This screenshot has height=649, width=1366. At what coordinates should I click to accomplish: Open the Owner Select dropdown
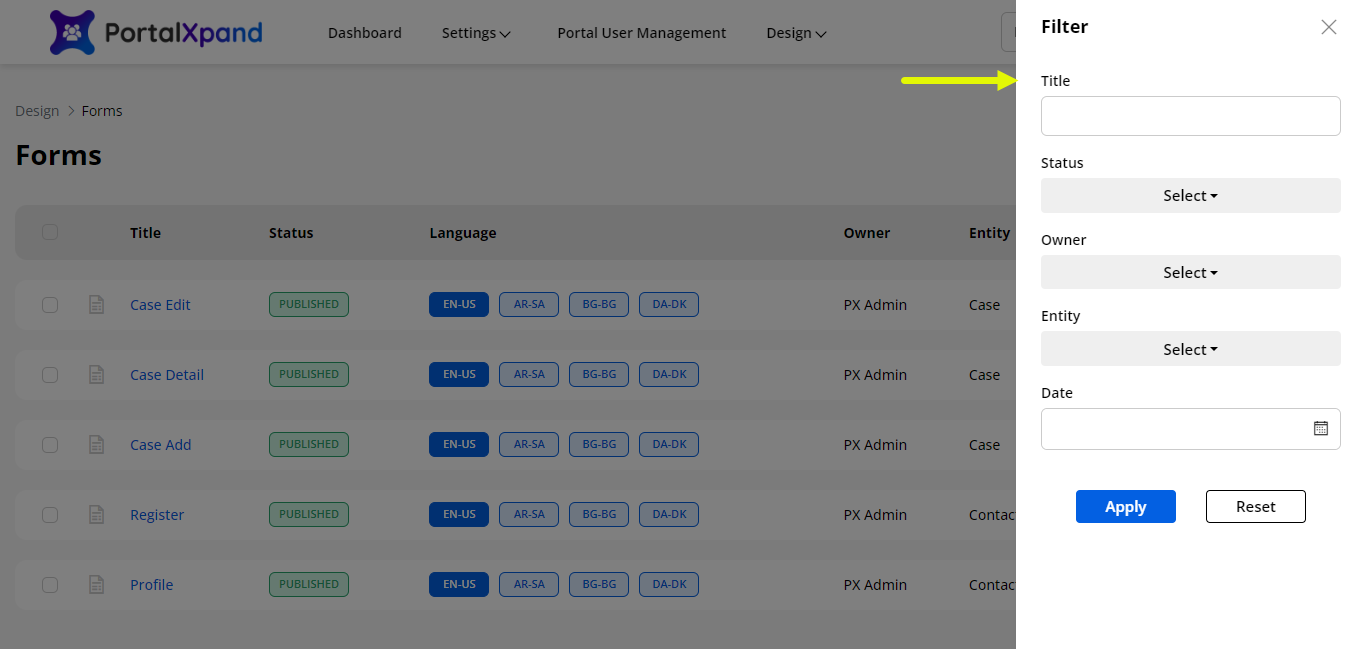[x=1190, y=273]
